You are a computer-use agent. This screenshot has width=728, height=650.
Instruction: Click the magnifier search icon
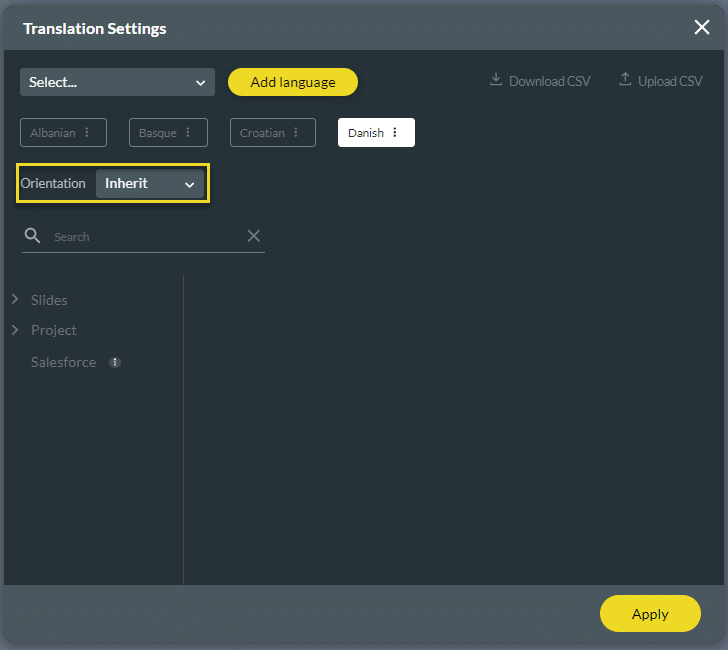[33, 236]
